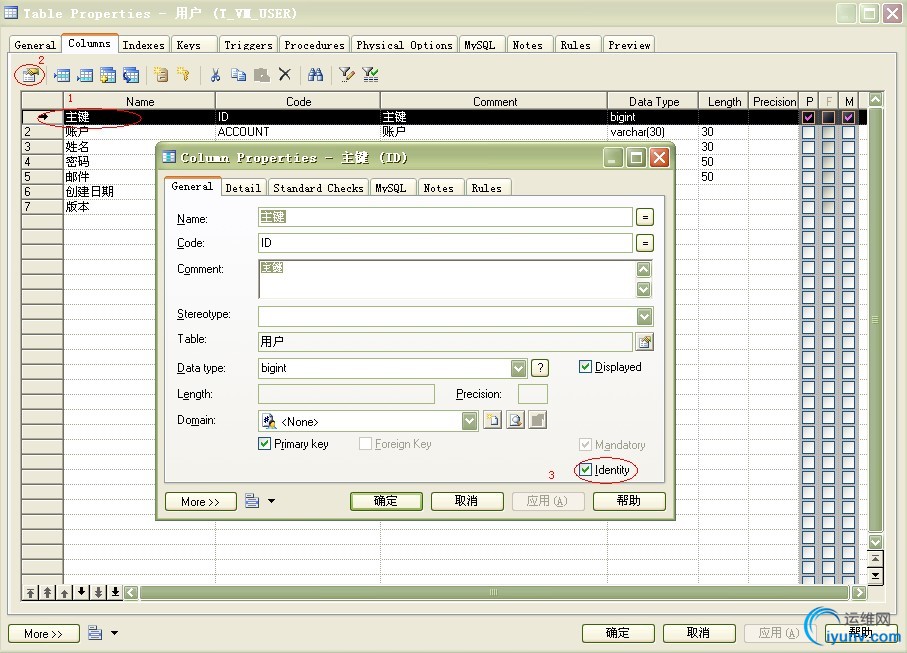Open table properties icon next to Table field
Image resolution: width=907 pixels, height=653 pixels.
644,342
